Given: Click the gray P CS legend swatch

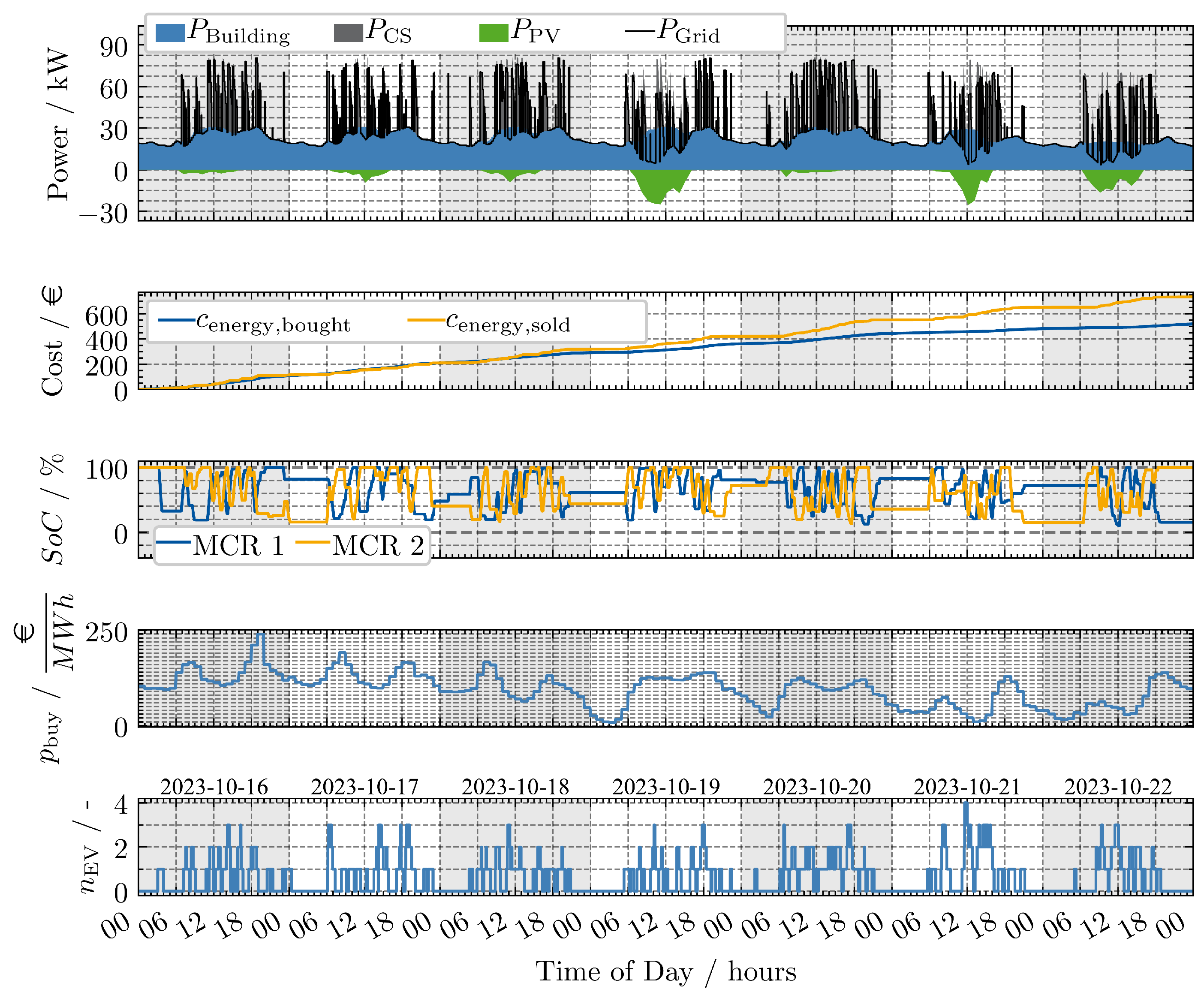Looking at the screenshot, I should [x=349, y=33].
